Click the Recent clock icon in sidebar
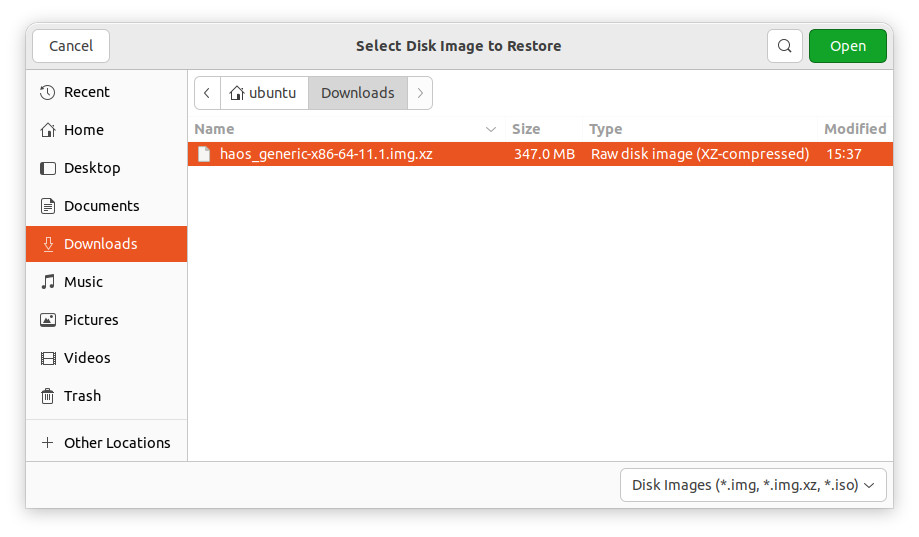 click(x=47, y=92)
